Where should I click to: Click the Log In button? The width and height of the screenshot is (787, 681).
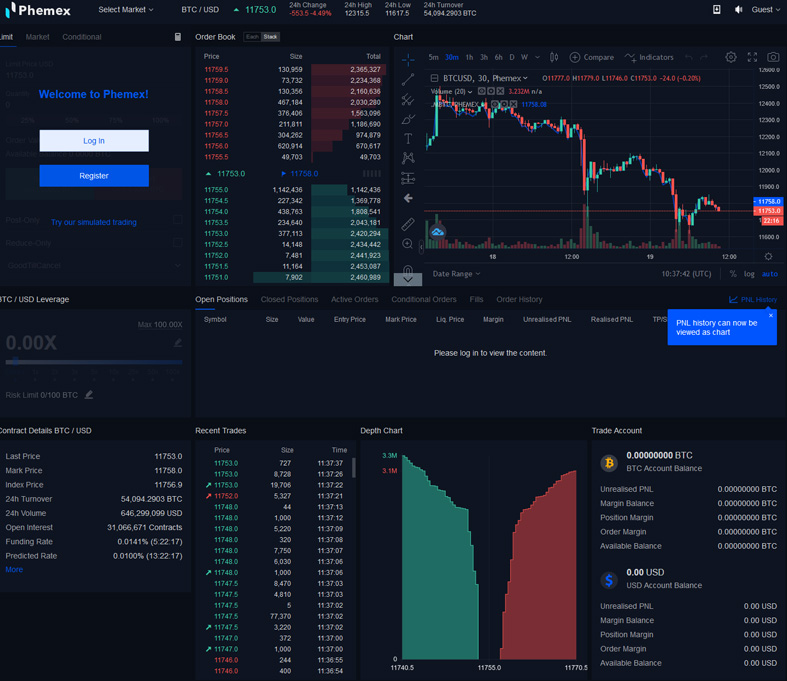(x=94, y=141)
